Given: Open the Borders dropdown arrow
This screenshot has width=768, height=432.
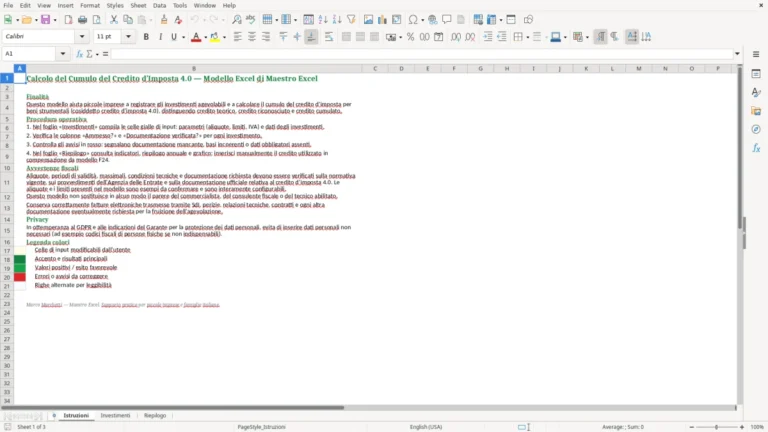Looking at the screenshot, I should point(528,37).
